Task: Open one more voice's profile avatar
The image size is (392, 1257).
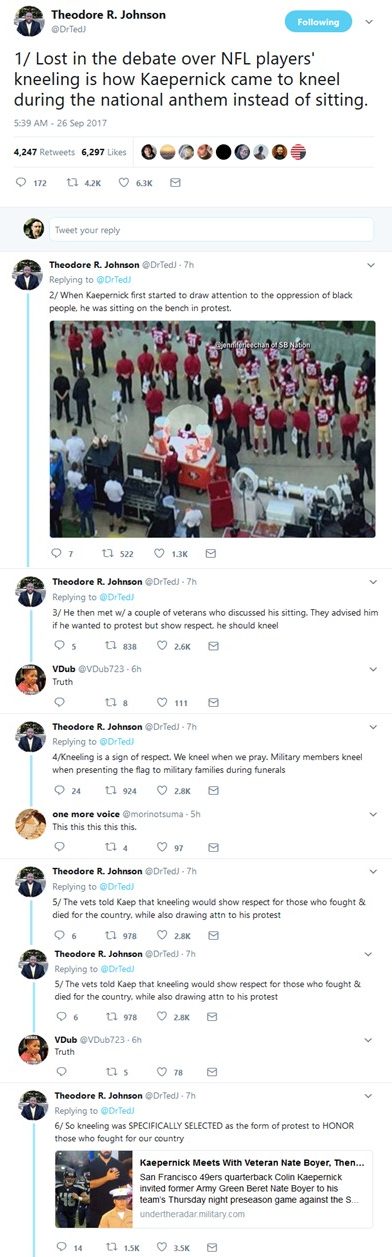Action: click(29, 823)
